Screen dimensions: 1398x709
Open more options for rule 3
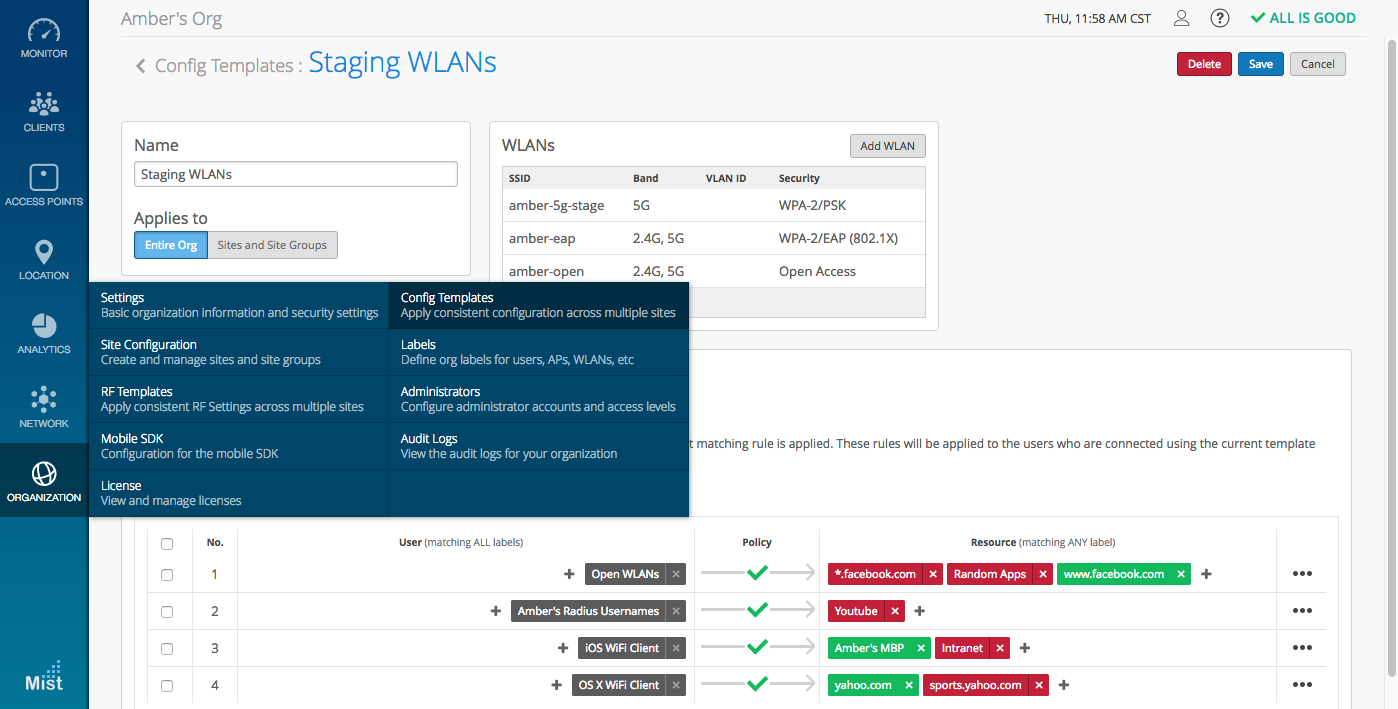(1302, 648)
